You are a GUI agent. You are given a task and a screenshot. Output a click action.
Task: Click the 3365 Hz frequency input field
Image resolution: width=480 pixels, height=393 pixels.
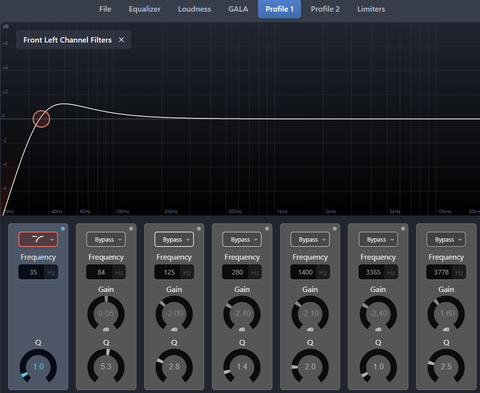click(378, 272)
